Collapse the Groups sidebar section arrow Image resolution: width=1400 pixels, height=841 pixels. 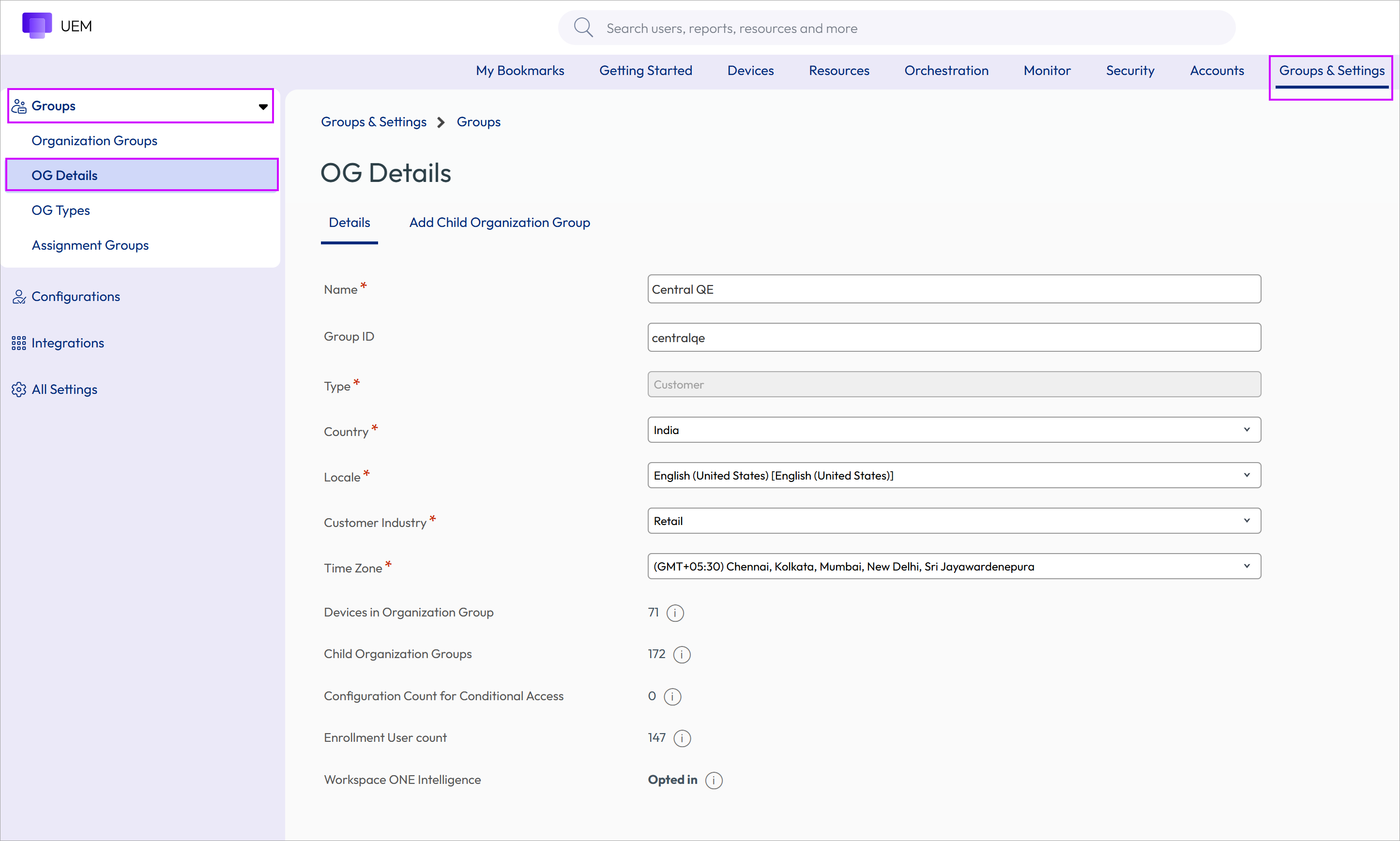click(x=263, y=106)
